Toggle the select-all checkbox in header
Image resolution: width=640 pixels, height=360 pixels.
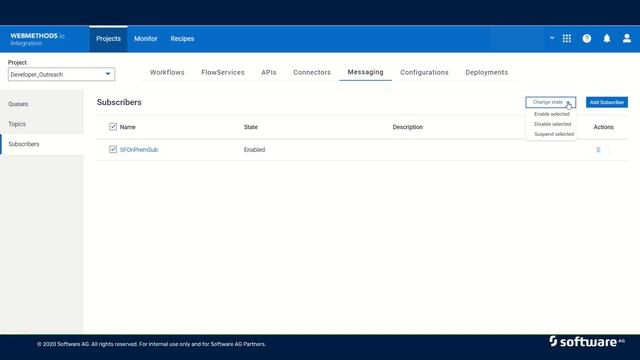coord(113,127)
